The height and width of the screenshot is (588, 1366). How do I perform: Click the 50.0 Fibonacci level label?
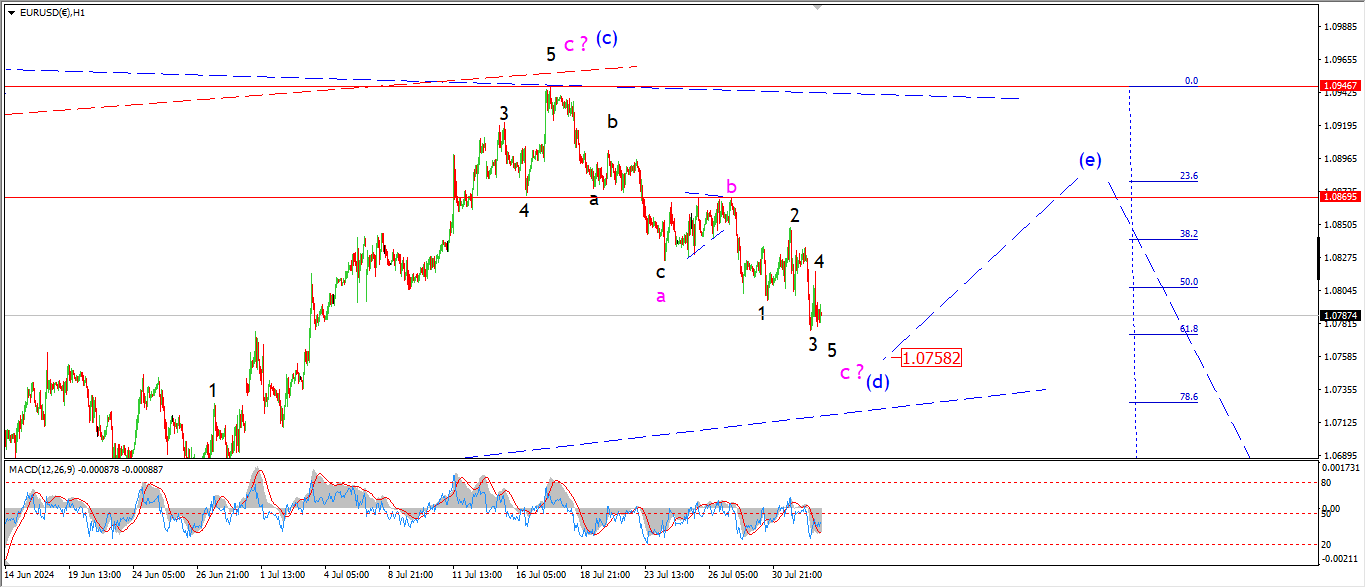(1188, 282)
